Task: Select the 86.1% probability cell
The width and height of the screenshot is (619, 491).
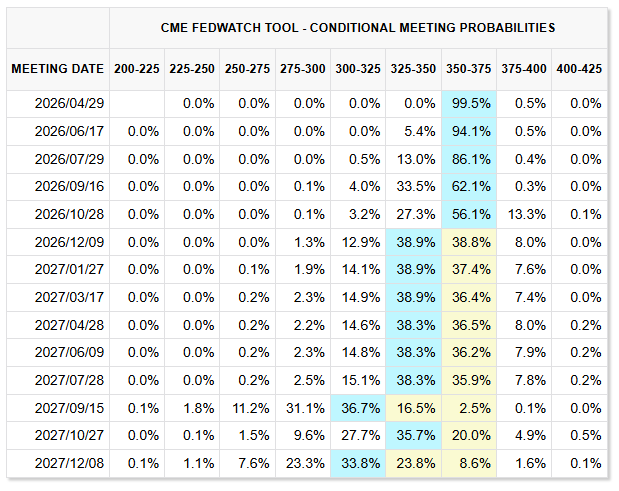Action: (x=467, y=159)
